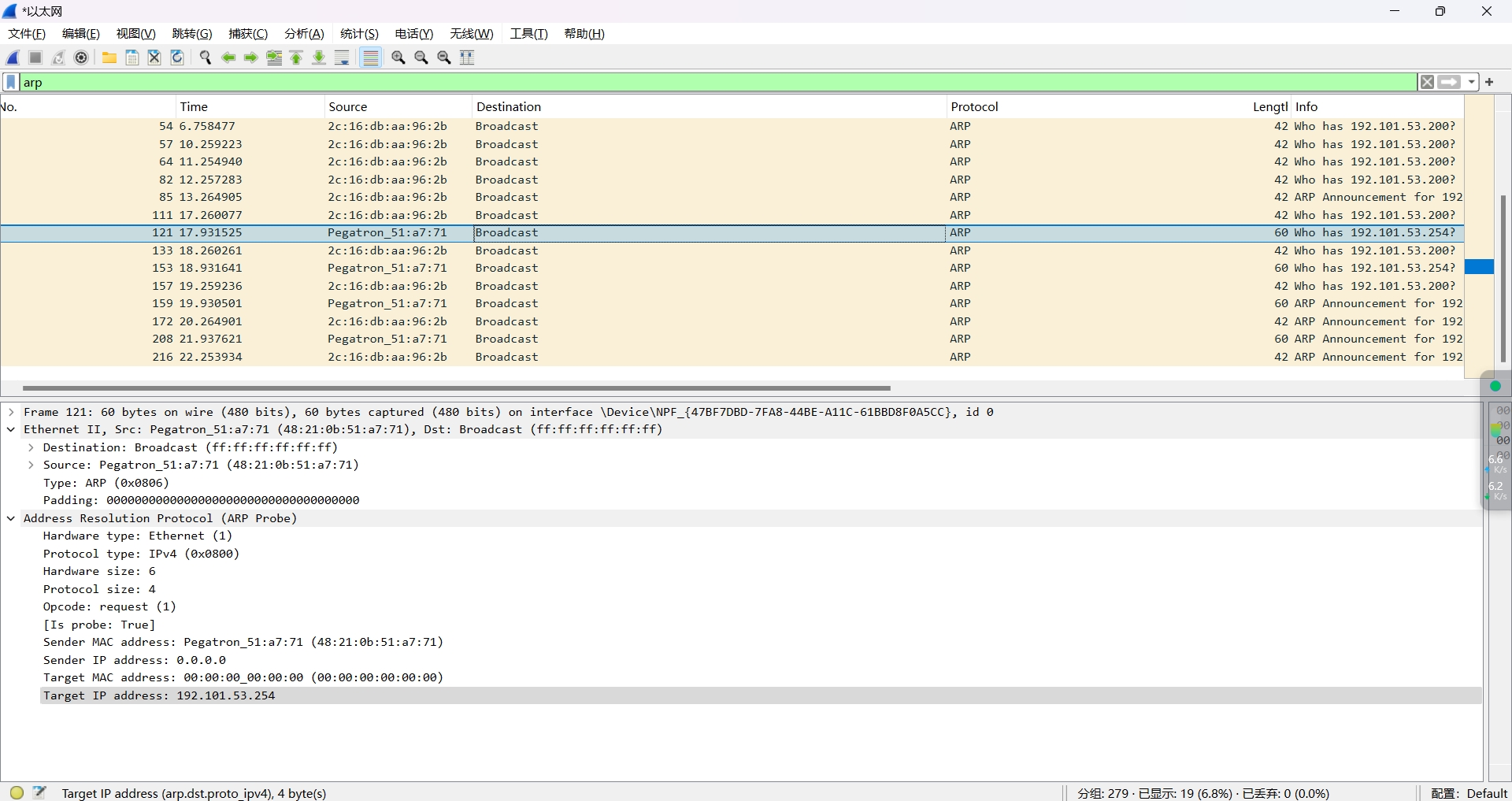Go forward in packet history
The width and height of the screenshot is (1512, 801).
pos(251,57)
